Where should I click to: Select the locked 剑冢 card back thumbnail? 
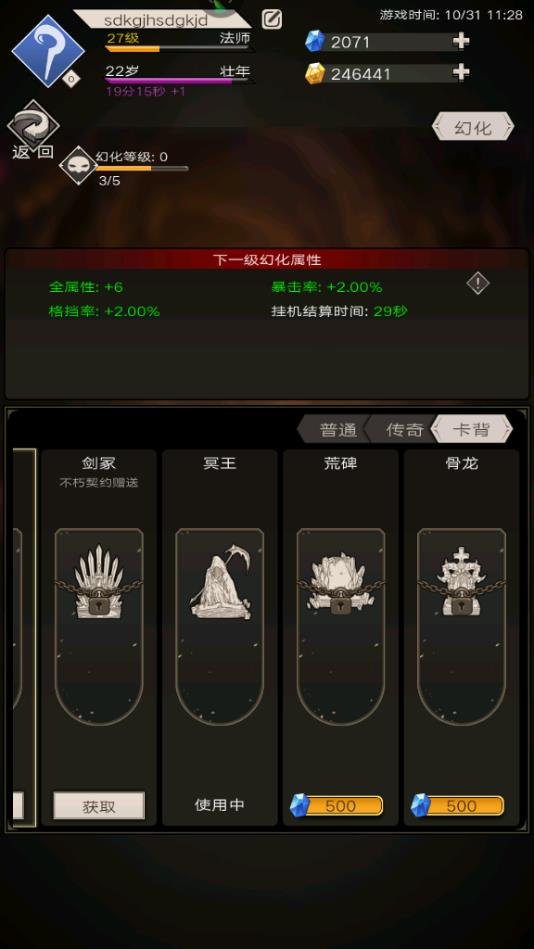point(99,626)
